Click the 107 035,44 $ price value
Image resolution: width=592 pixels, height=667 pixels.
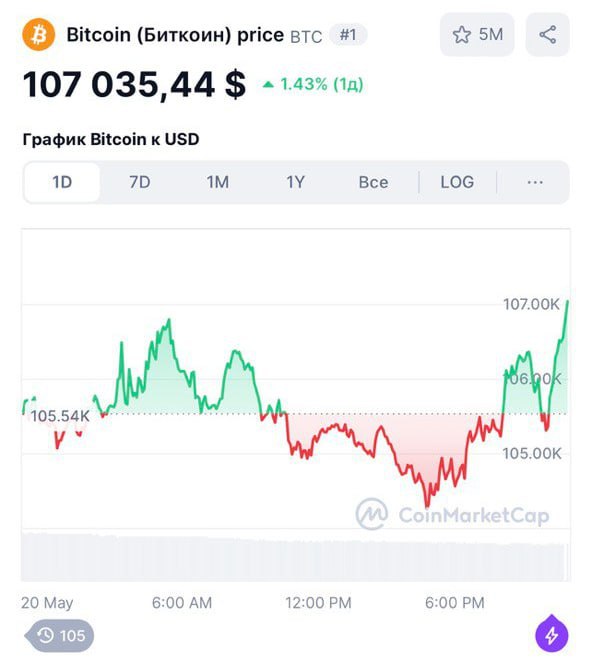pos(134,84)
